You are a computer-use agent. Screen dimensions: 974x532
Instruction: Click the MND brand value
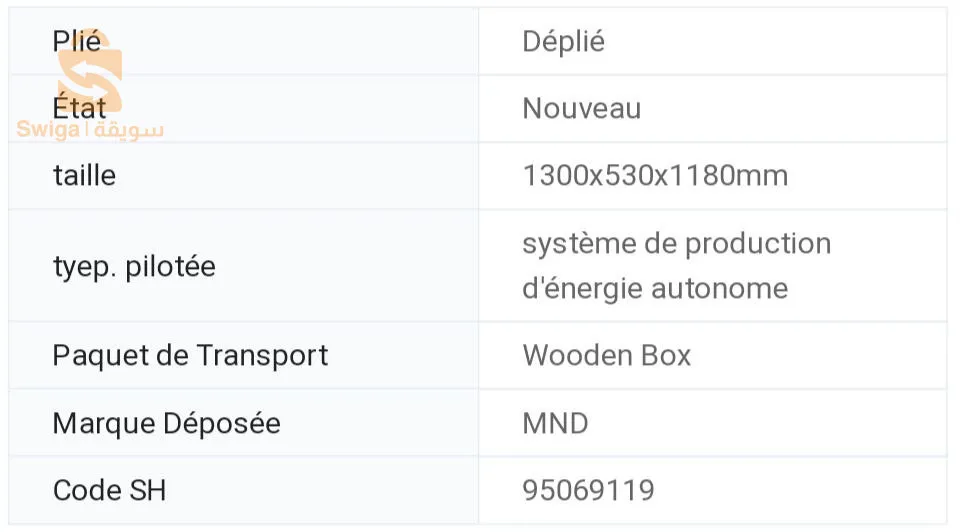(555, 423)
